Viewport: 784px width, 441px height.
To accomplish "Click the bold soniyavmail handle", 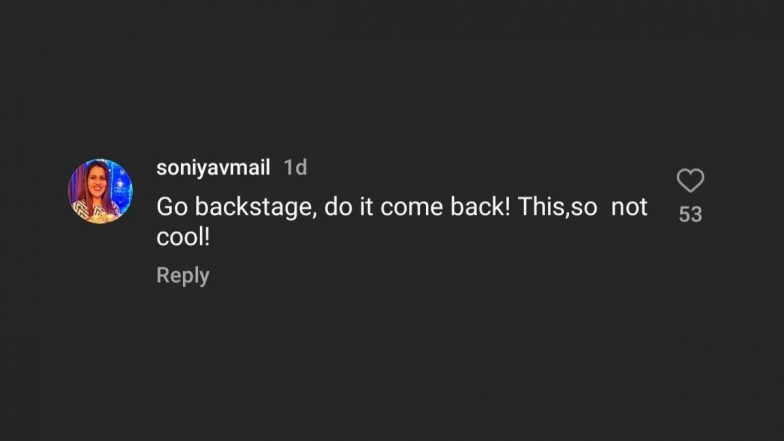I will coord(213,168).
